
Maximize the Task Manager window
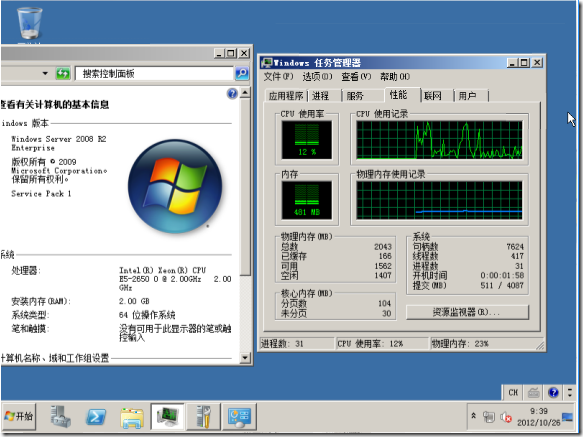[x=525, y=63]
